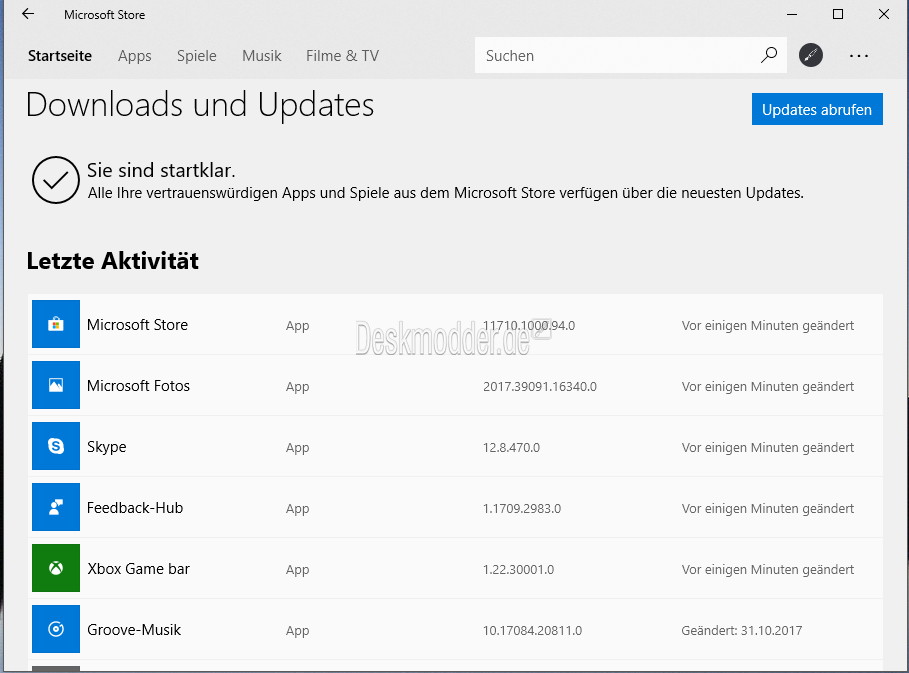Click version 2017.39091.16340.0
This screenshot has height=673, width=909.
pyautogui.click(x=540, y=387)
